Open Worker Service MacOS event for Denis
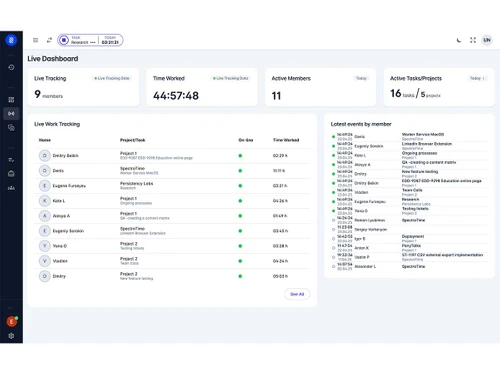 pos(423,134)
